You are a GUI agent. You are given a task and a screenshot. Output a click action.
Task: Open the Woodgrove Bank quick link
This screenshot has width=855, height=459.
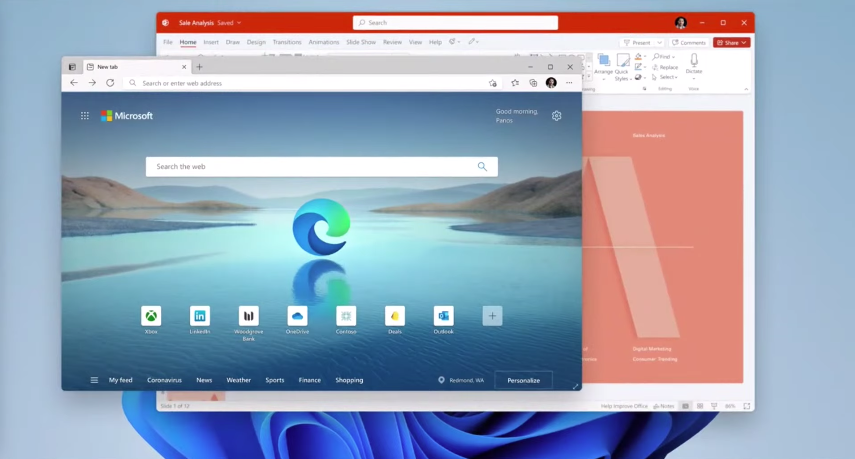(249, 316)
